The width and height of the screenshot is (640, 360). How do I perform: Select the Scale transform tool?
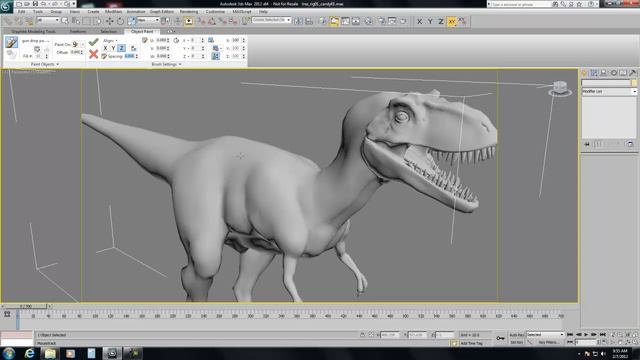click(131, 21)
